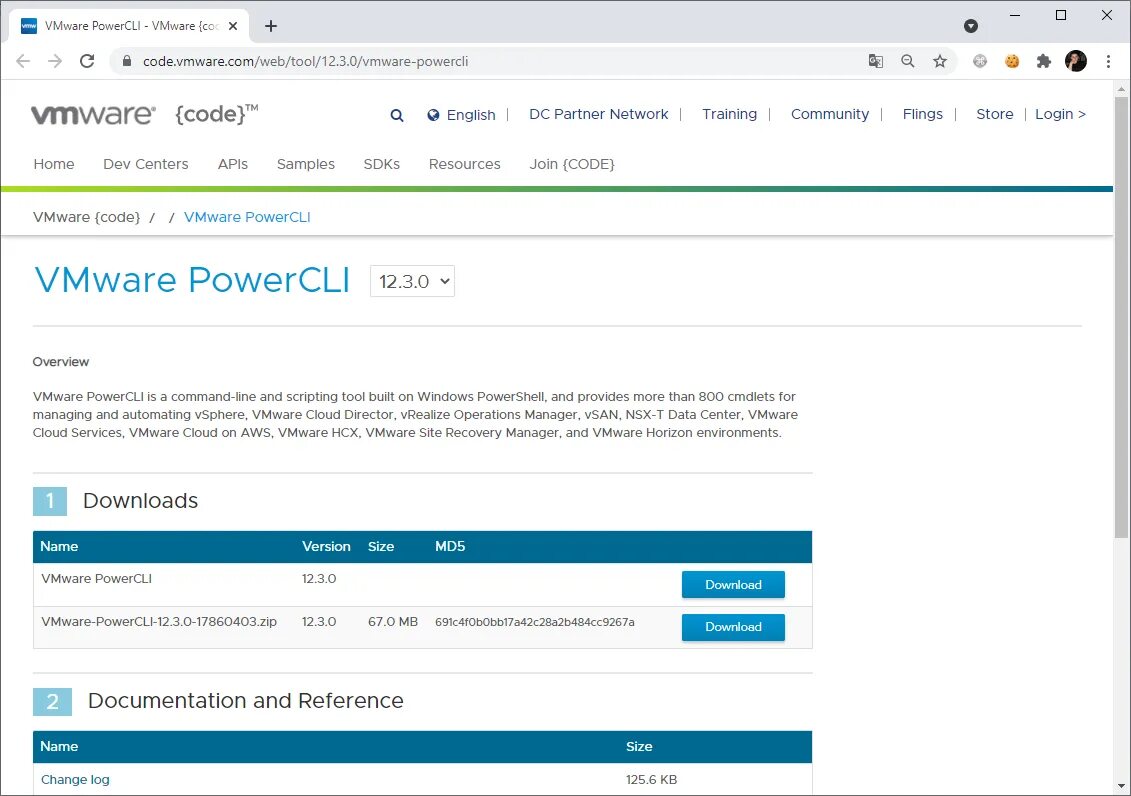The height and width of the screenshot is (796, 1131).
Task: Open the zoom magnifier icon in address bar
Action: (x=907, y=61)
